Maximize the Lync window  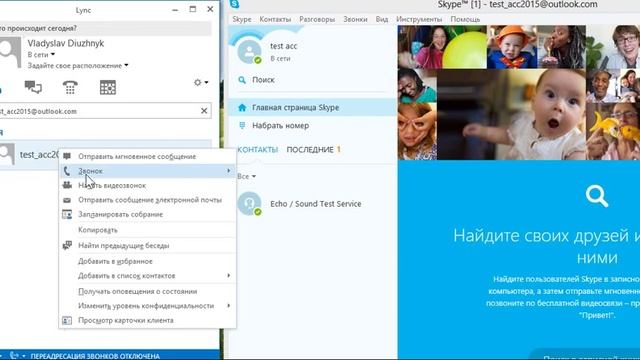click(193, 9)
